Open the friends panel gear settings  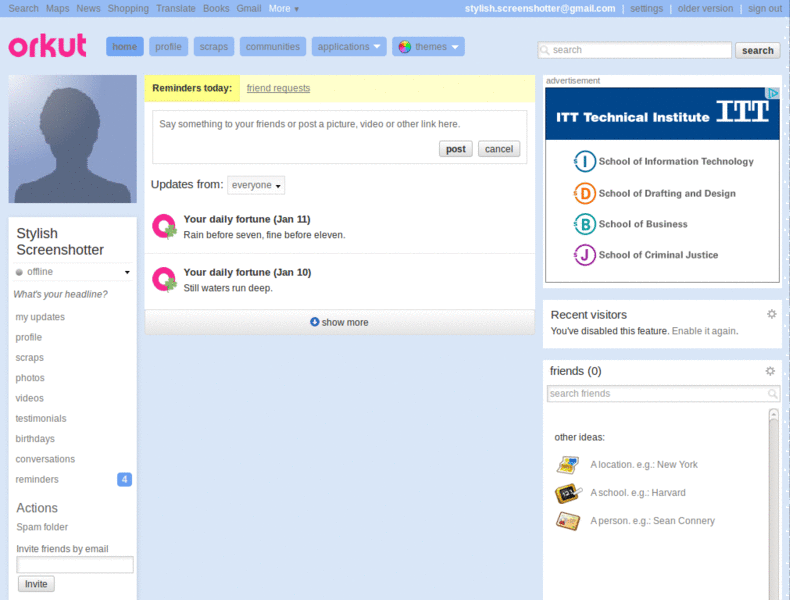pyautogui.click(x=770, y=371)
